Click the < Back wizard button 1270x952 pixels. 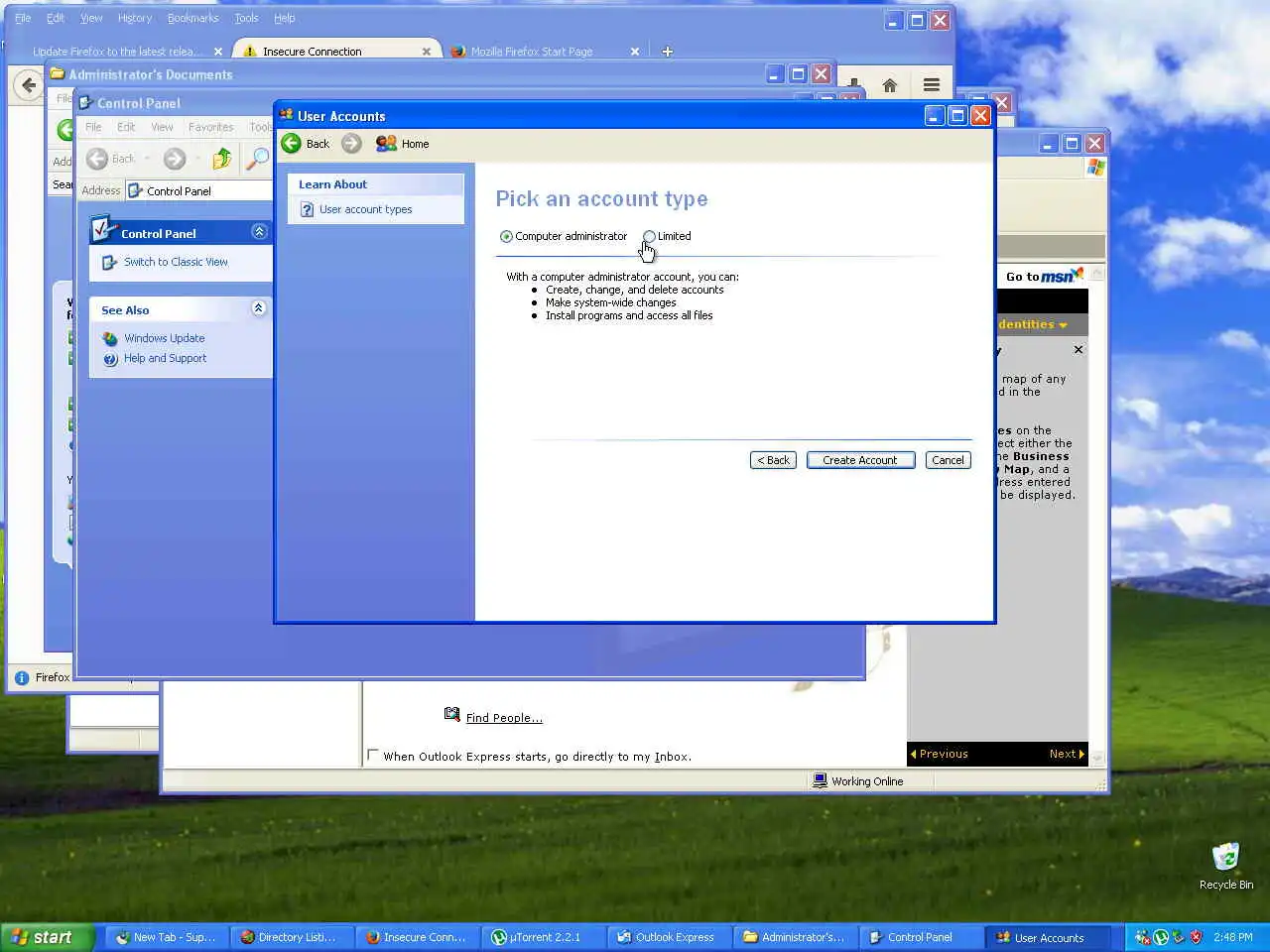pos(773,460)
